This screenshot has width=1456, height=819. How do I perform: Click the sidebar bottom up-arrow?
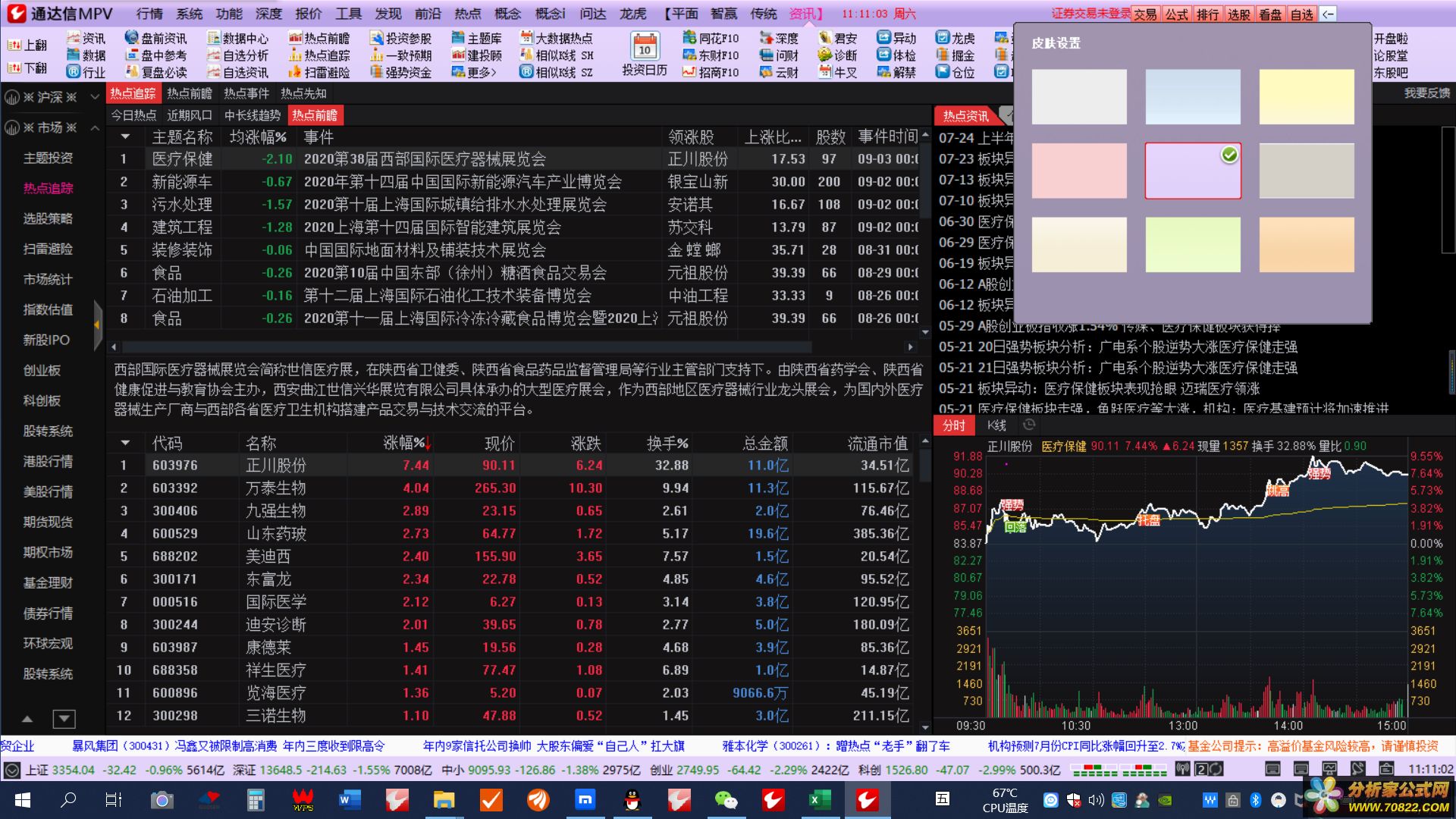pyautogui.click(x=27, y=718)
